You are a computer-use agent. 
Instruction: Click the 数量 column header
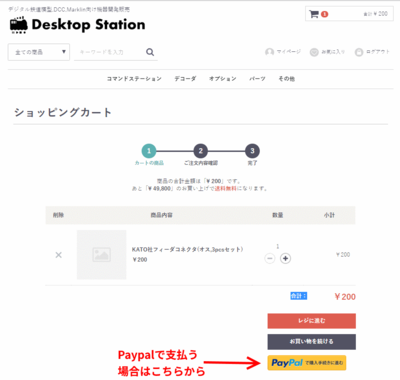pyautogui.click(x=277, y=215)
